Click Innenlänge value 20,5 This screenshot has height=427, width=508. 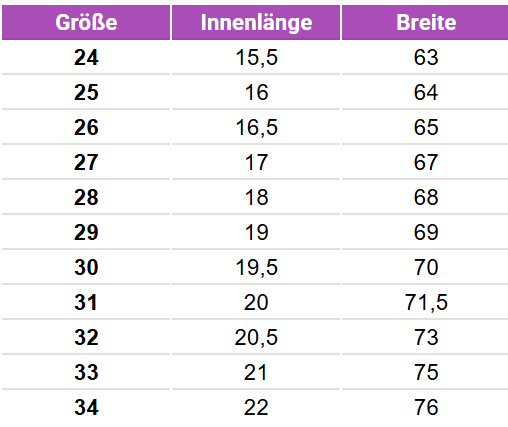(256, 337)
